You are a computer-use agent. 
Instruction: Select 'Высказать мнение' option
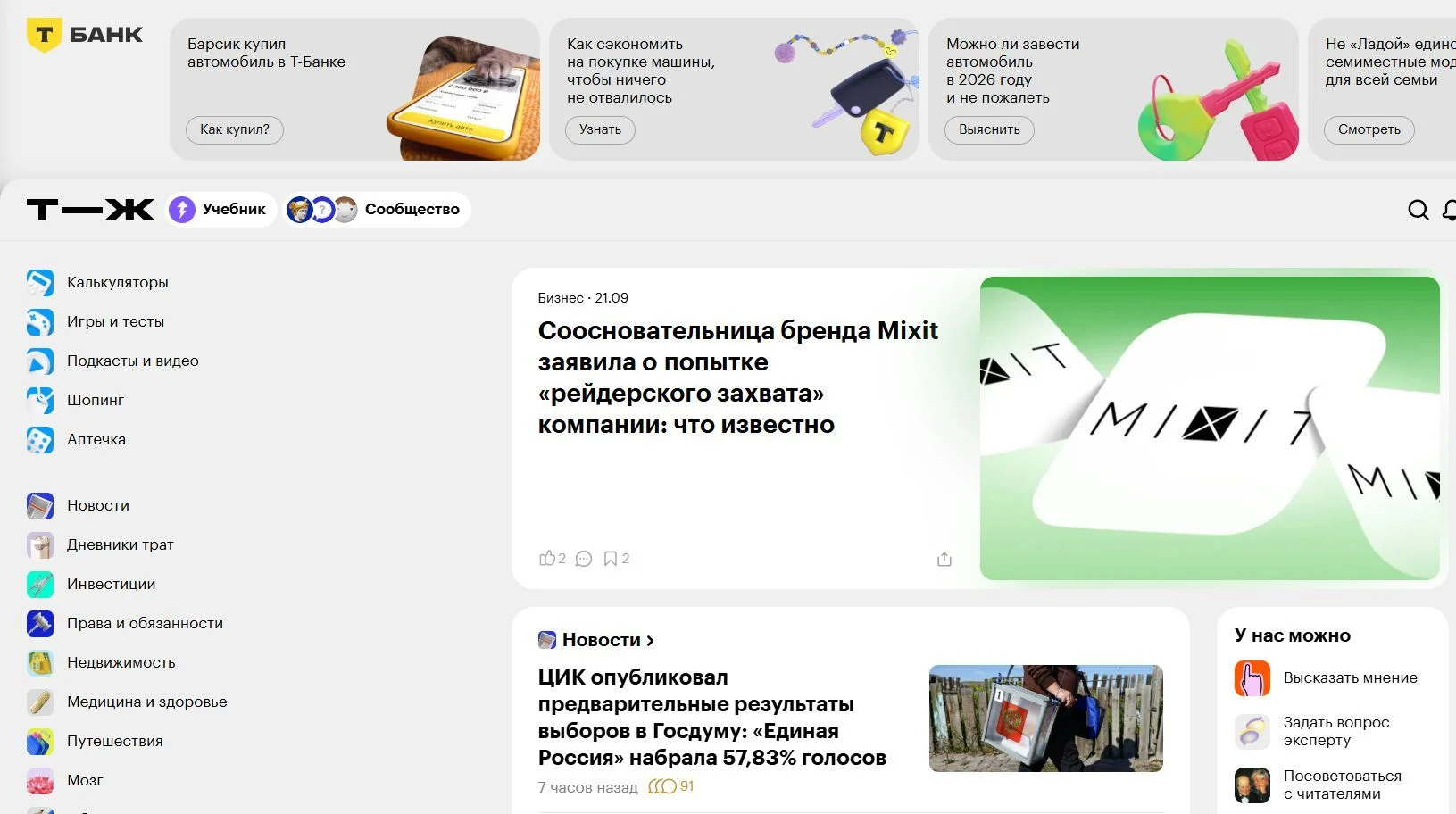click(x=1326, y=678)
